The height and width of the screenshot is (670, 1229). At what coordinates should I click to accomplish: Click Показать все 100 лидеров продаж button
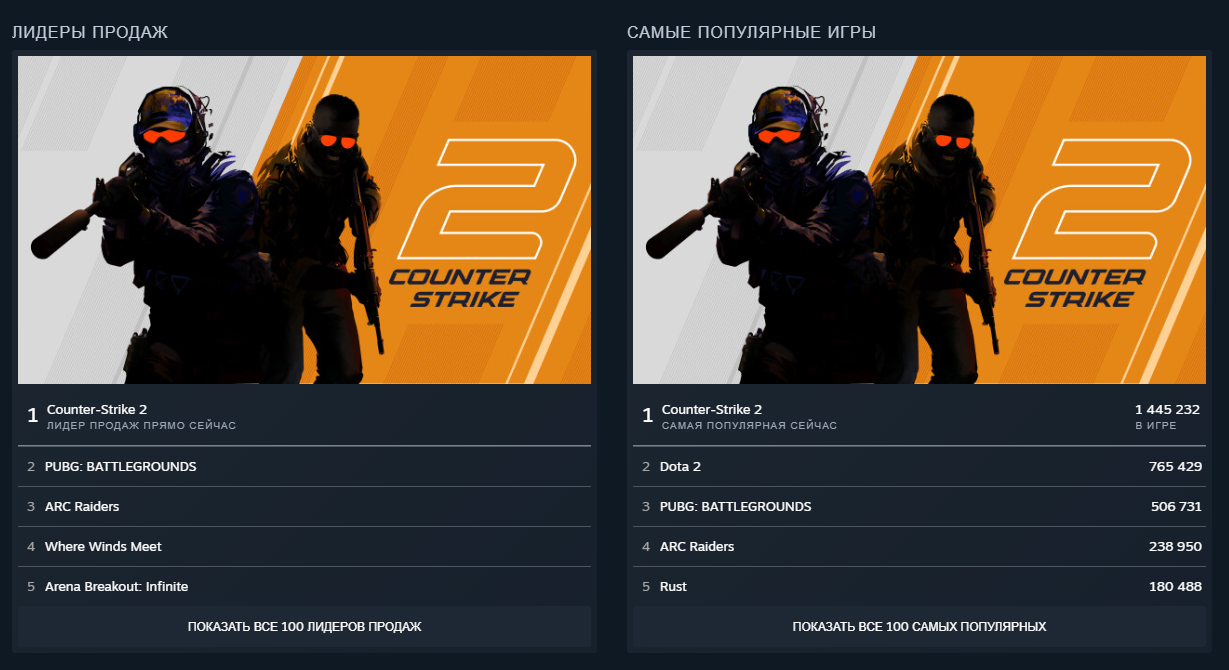(304, 627)
